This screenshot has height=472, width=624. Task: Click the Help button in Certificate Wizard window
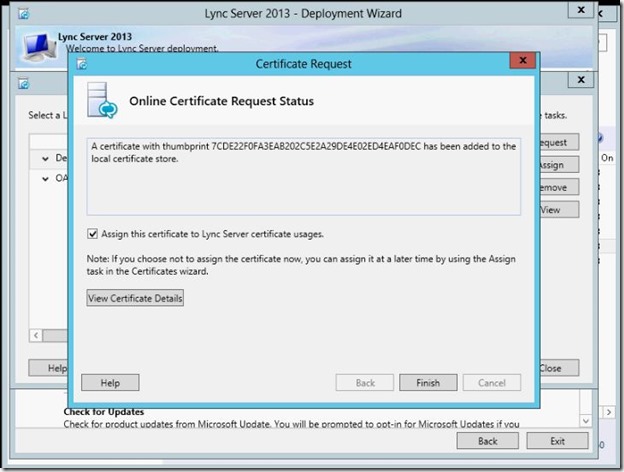[48, 368]
